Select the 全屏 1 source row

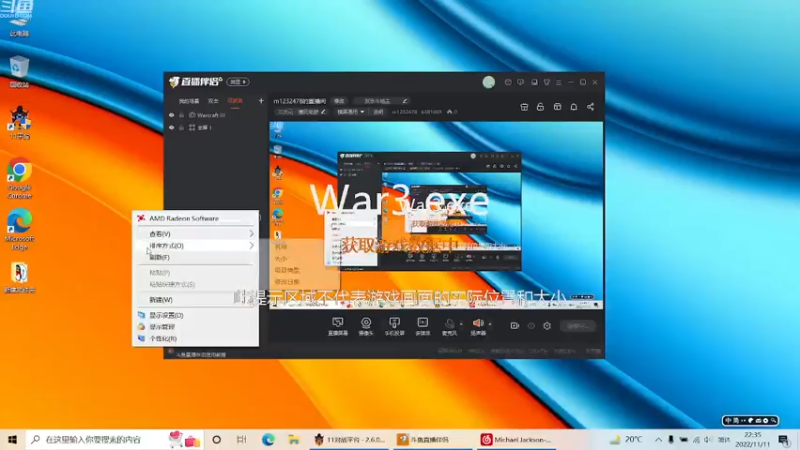(216, 128)
